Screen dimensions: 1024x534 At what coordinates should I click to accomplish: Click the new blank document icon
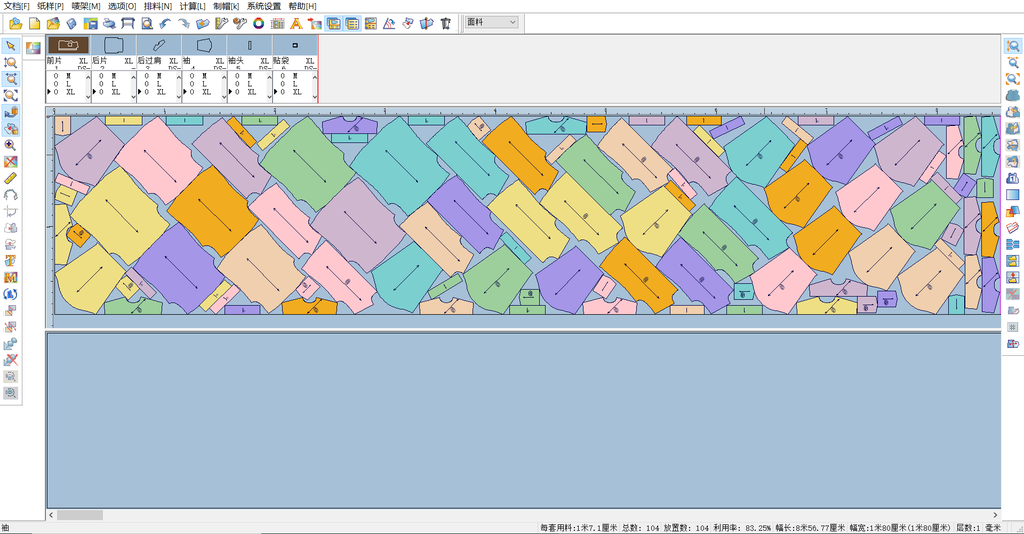[34, 22]
